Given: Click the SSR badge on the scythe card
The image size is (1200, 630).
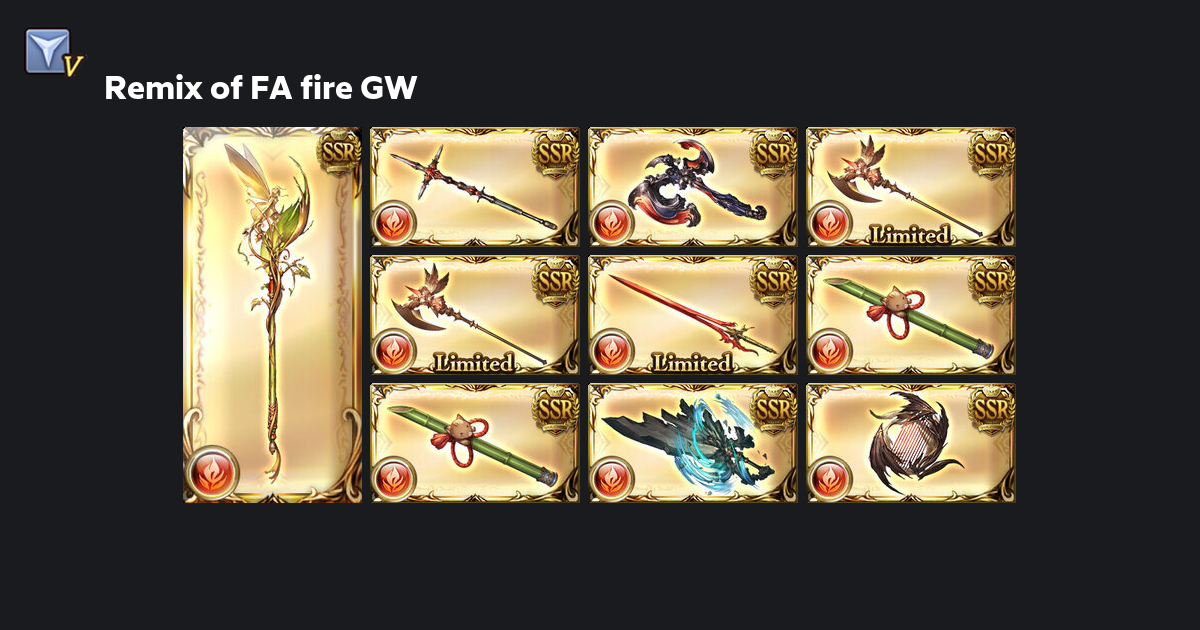Looking at the screenshot, I should (x=774, y=151).
